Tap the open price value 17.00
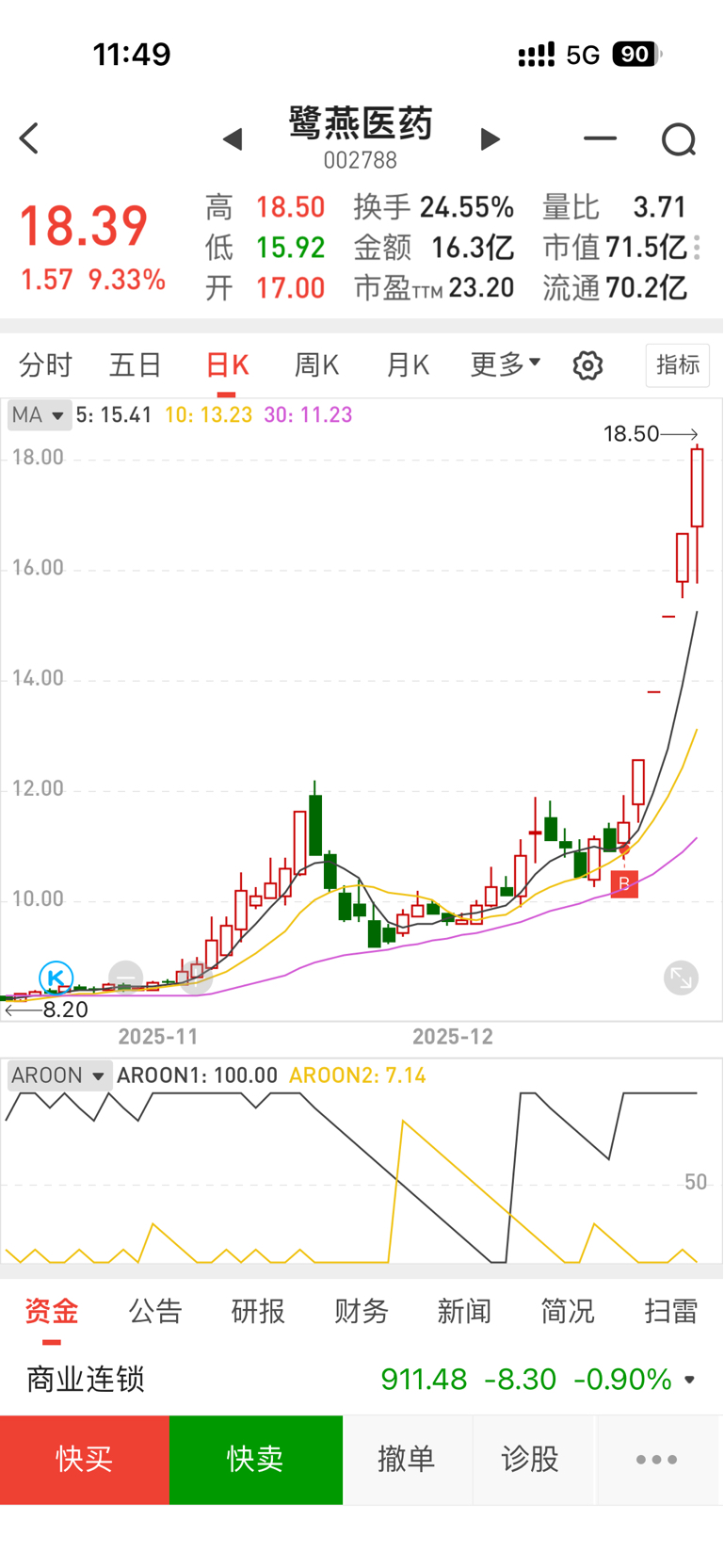This screenshot has height=1568, width=724. point(291,288)
